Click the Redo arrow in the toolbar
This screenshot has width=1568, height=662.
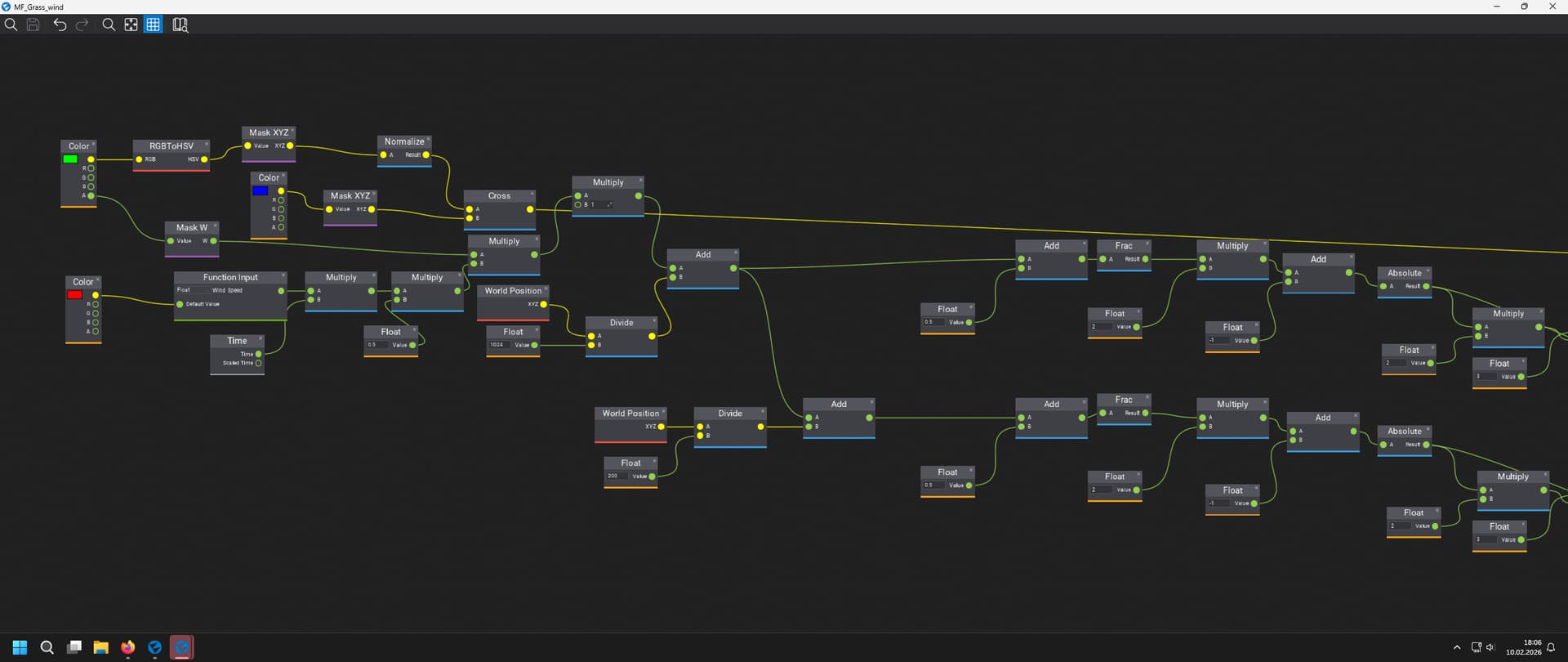point(82,25)
